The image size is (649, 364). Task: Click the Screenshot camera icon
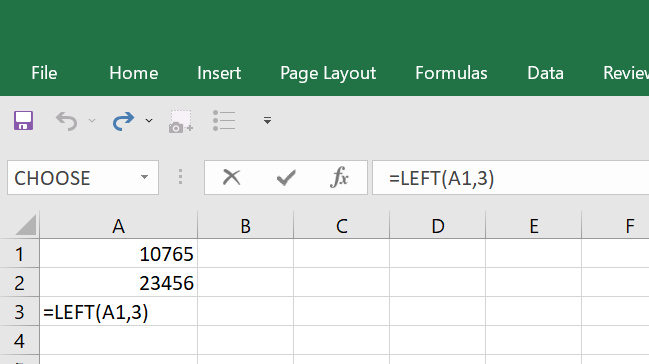(x=180, y=121)
